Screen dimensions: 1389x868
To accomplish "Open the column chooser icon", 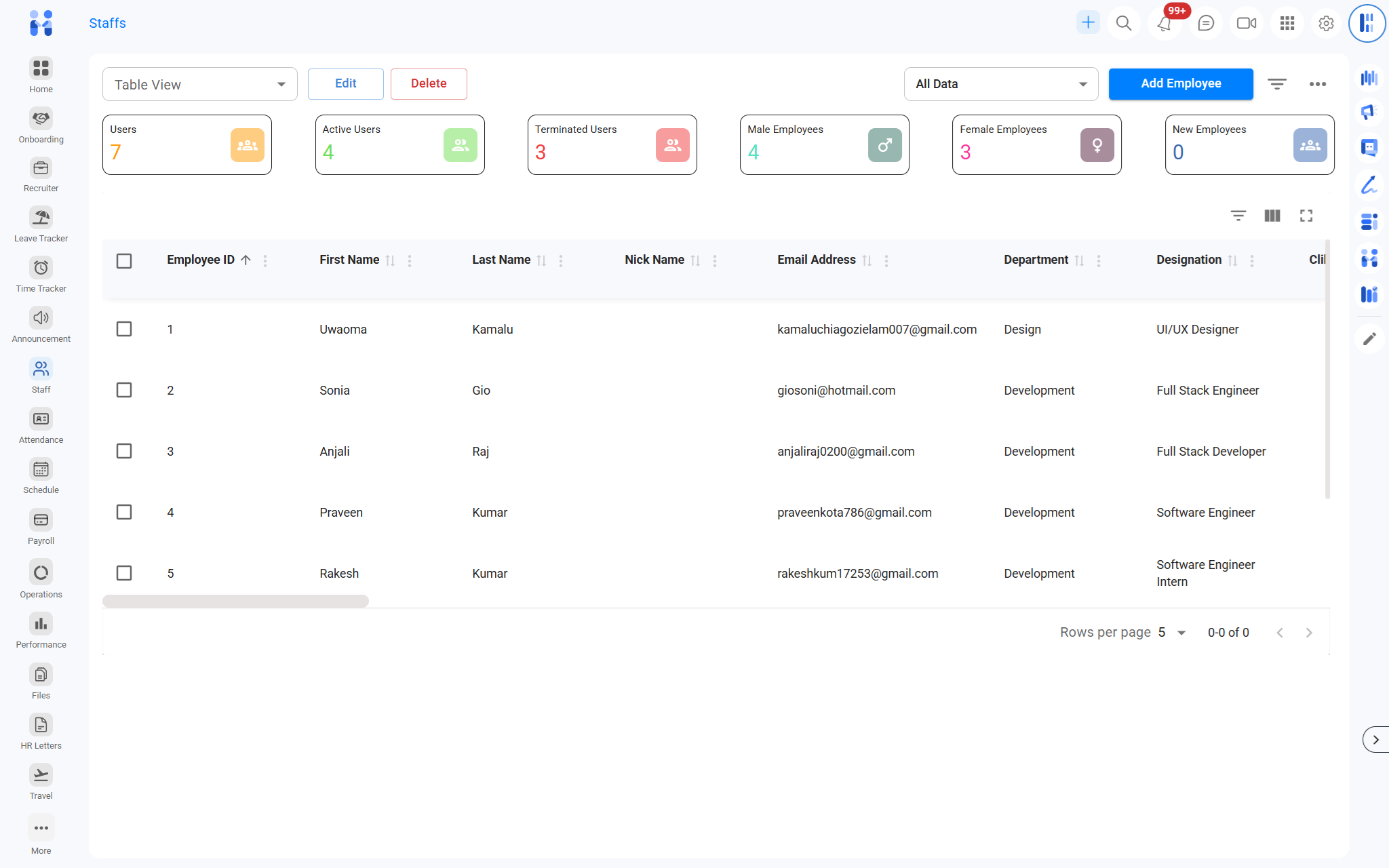I will pyautogui.click(x=1272, y=216).
